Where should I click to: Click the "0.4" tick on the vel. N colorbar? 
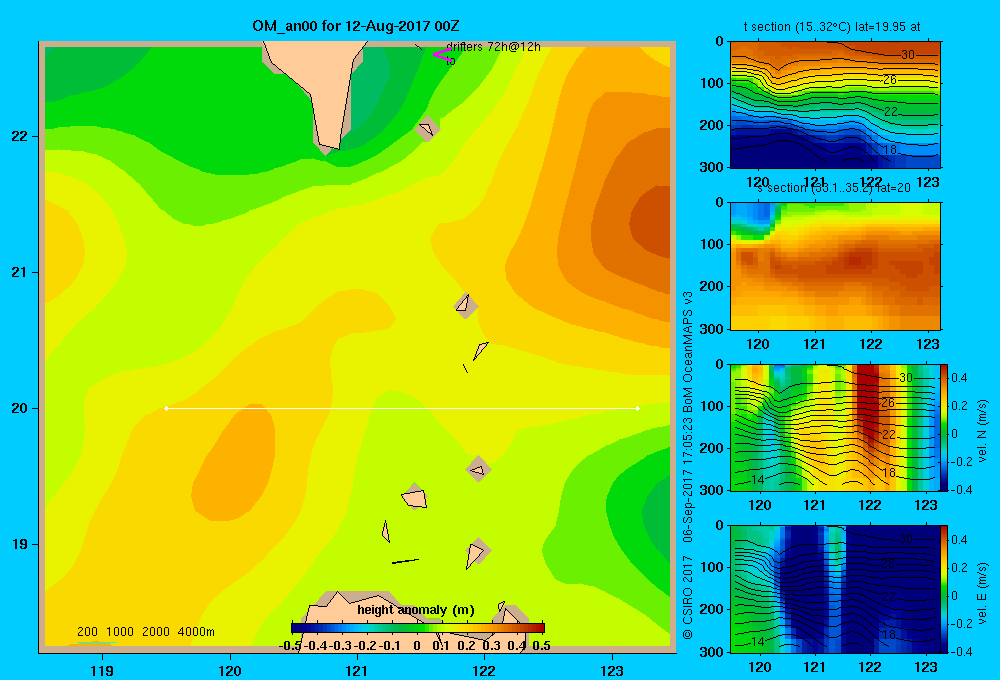959,378
